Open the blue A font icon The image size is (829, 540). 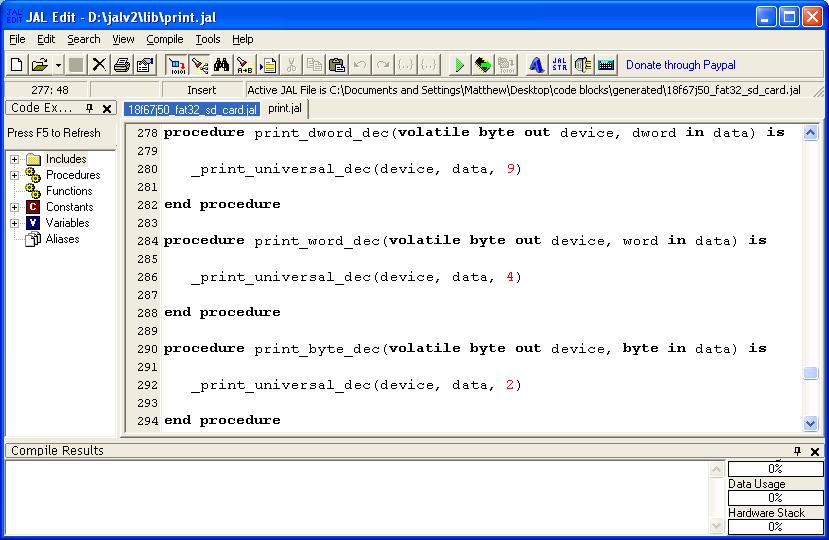click(536, 65)
